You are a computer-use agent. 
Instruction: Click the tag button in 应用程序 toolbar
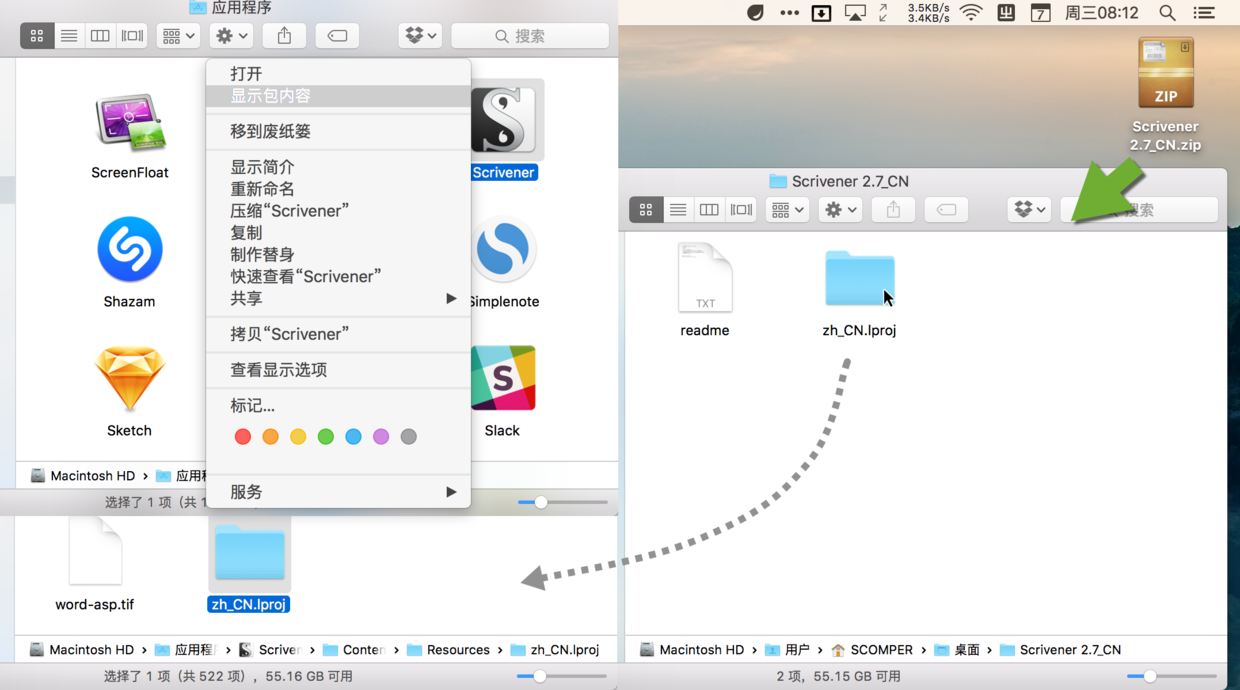click(337, 36)
